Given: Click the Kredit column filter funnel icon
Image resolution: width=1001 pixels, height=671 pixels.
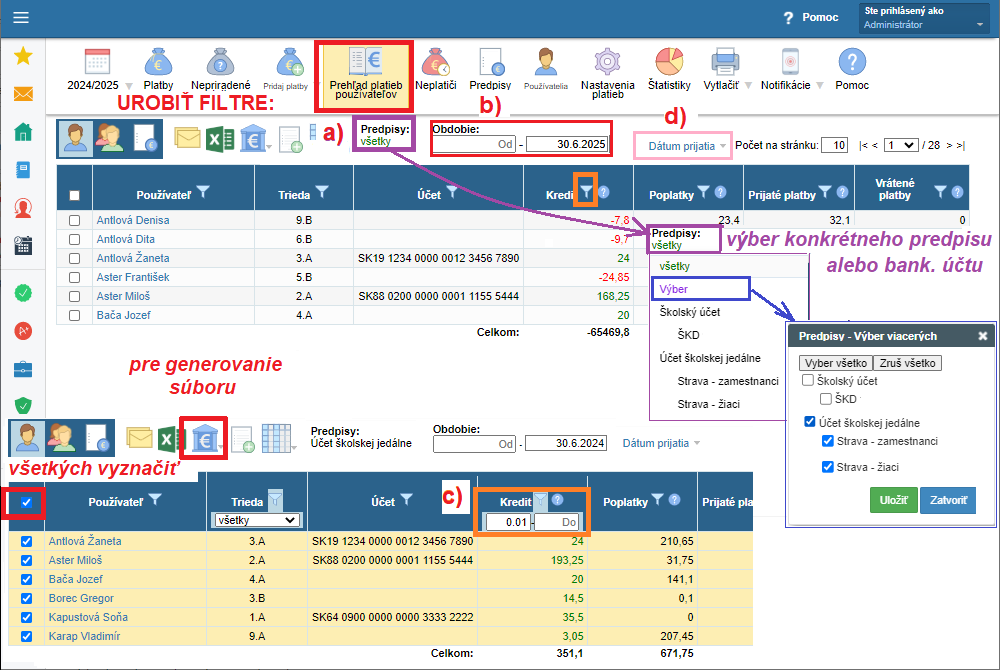Looking at the screenshot, I should (586, 190).
